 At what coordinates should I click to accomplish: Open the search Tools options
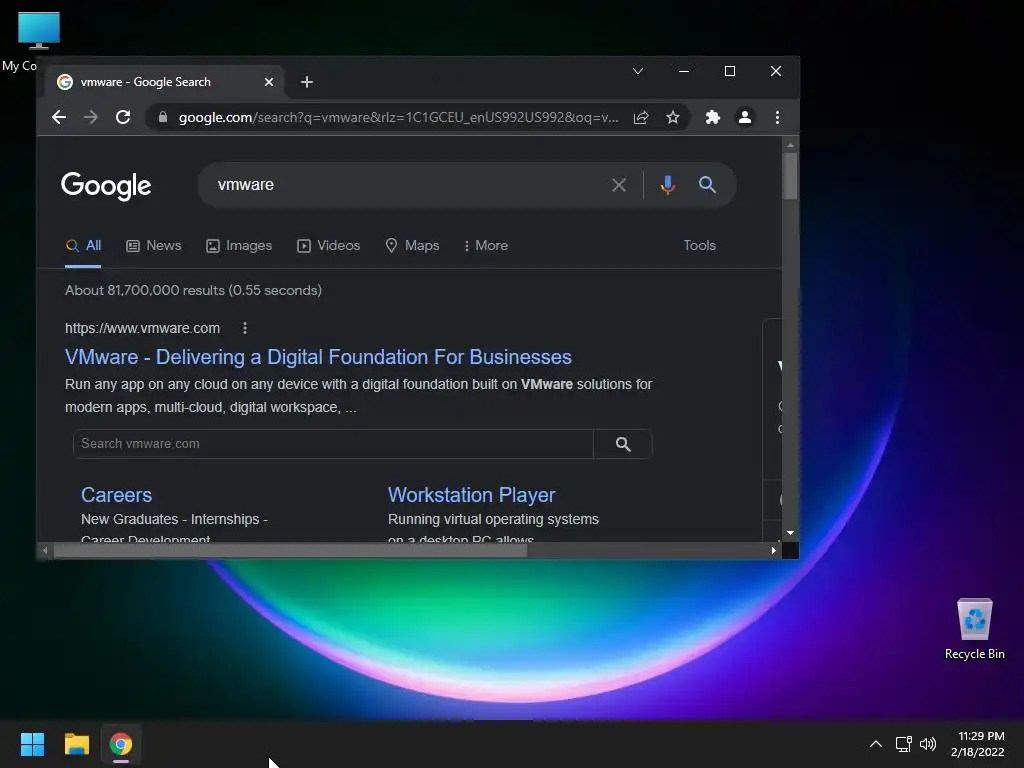699,246
